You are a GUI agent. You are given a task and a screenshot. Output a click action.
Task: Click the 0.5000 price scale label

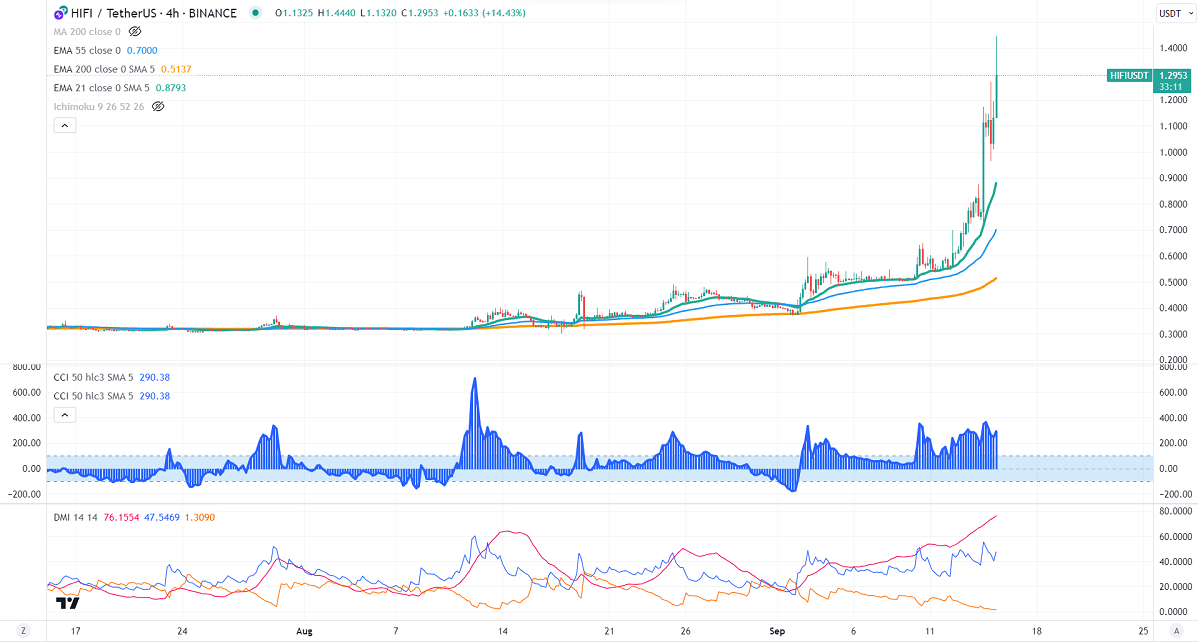pyautogui.click(x=1174, y=283)
